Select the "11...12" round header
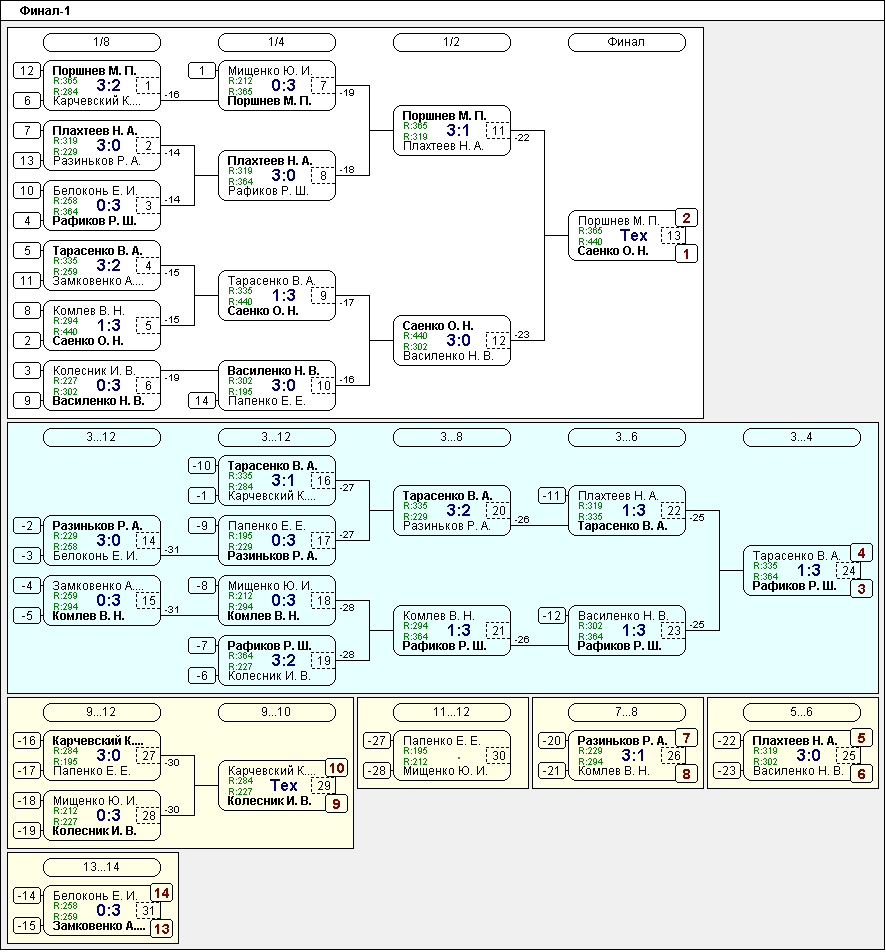 point(451,712)
